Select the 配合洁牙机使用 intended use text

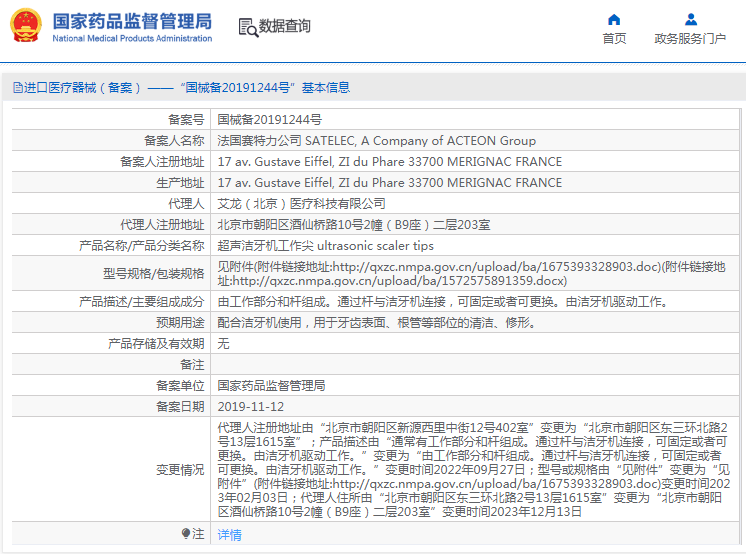pos(378,323)
